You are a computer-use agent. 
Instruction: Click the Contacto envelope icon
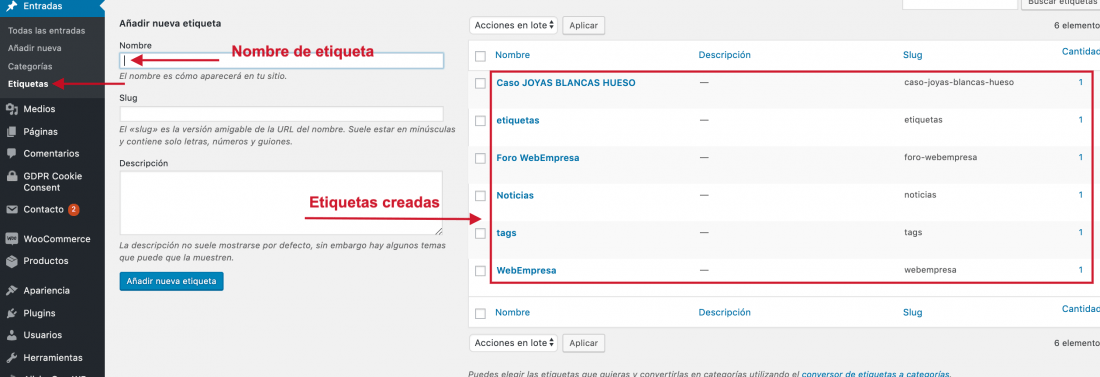(x=12, y=209)
